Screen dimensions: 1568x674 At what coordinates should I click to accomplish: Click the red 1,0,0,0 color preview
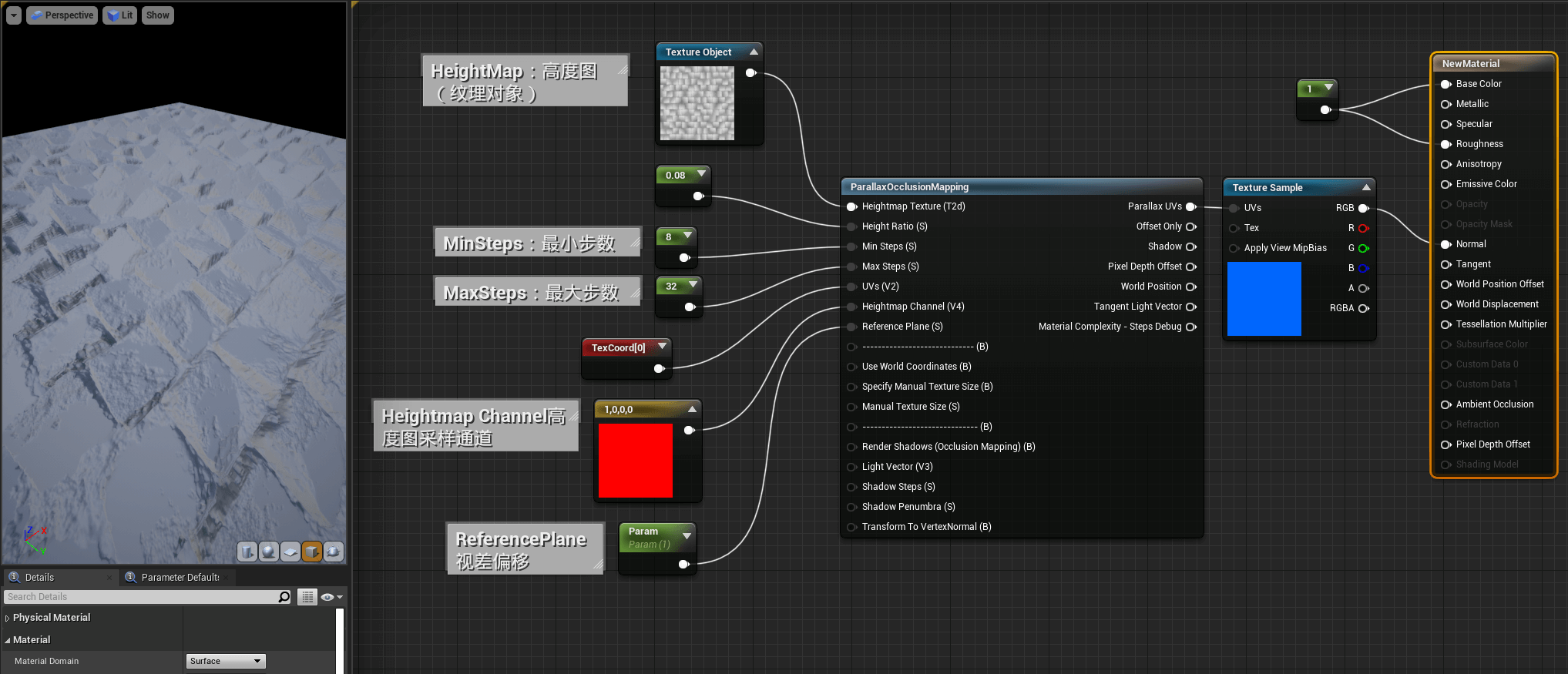click(x=636, y=461)
